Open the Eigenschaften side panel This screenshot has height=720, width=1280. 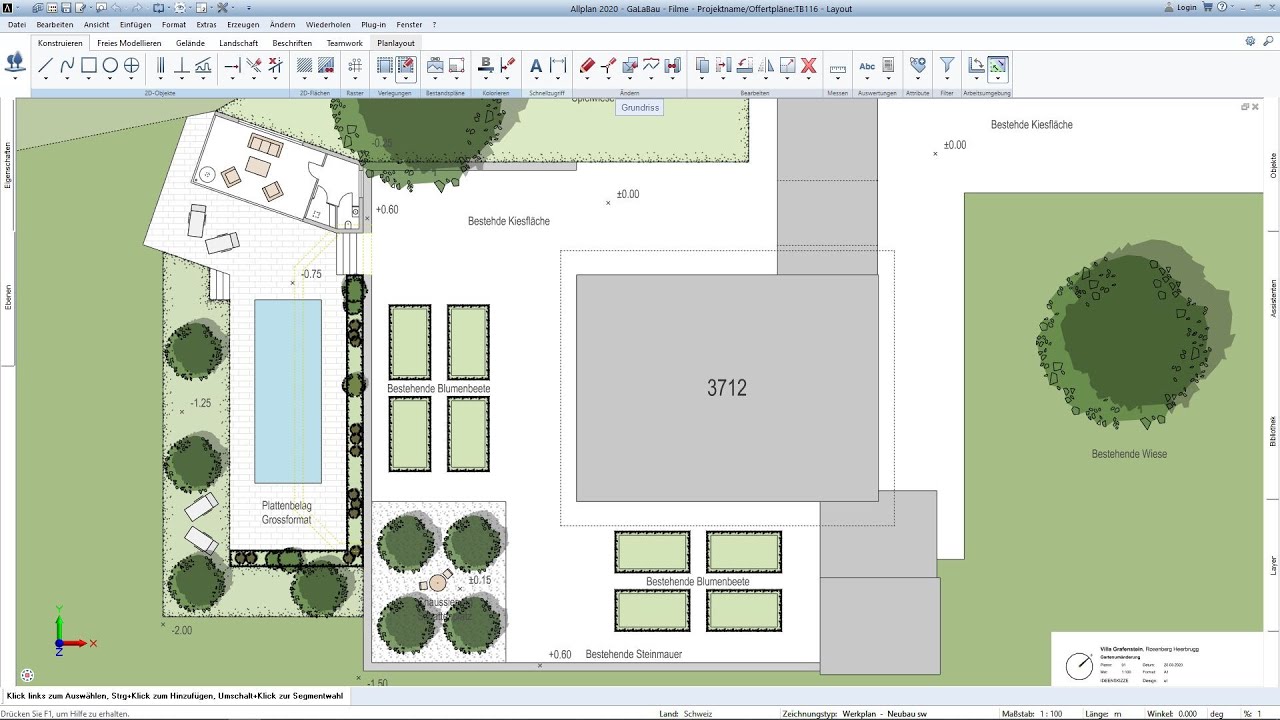[x=8, y=165]
